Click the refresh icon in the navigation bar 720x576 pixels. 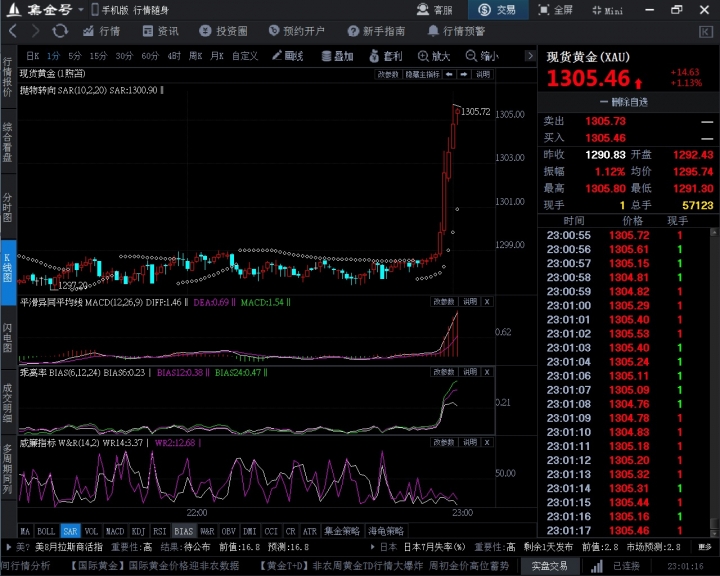[x=60, y=31]
